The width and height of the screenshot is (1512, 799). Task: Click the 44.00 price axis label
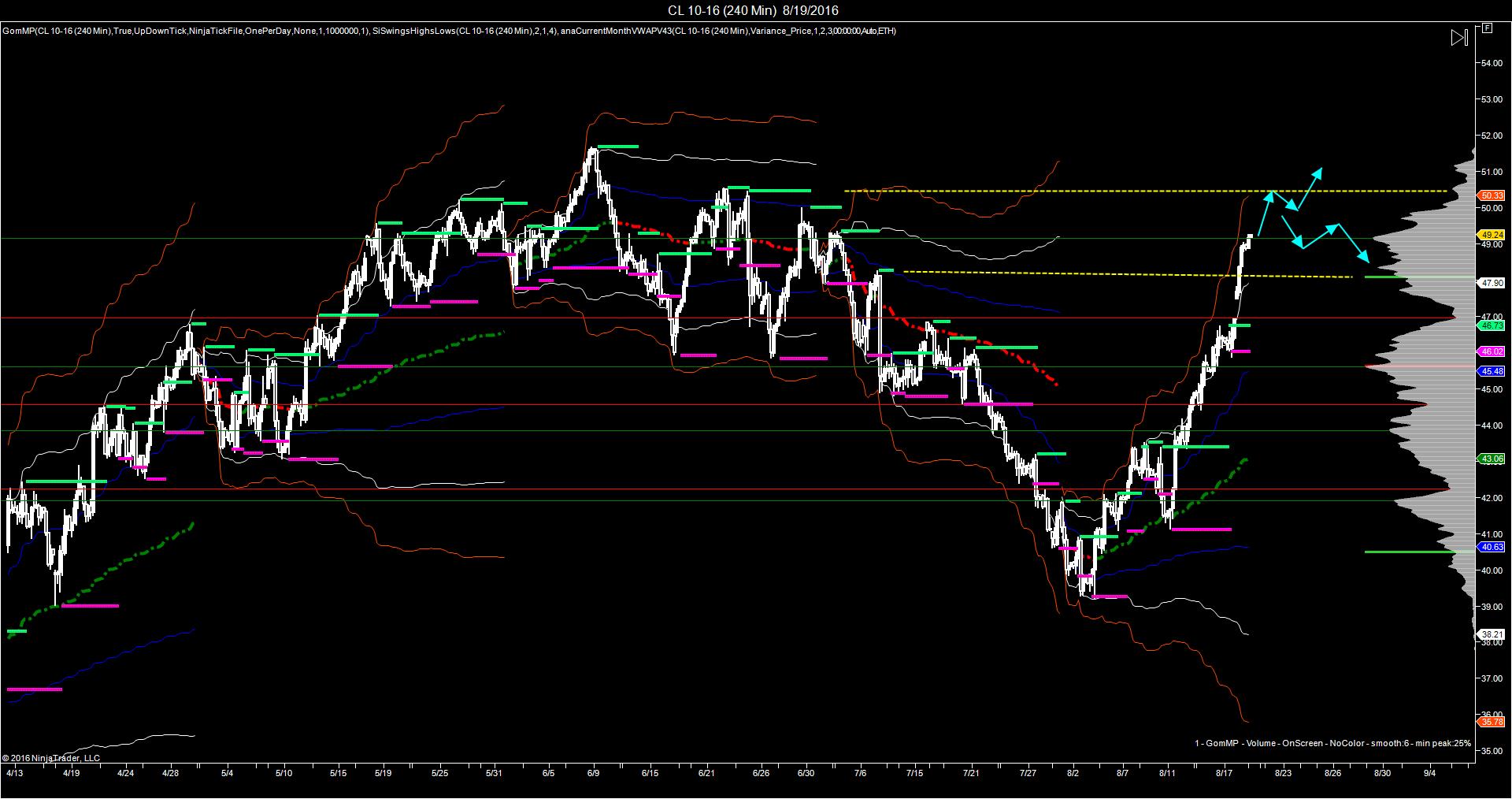pos(1492,426)
